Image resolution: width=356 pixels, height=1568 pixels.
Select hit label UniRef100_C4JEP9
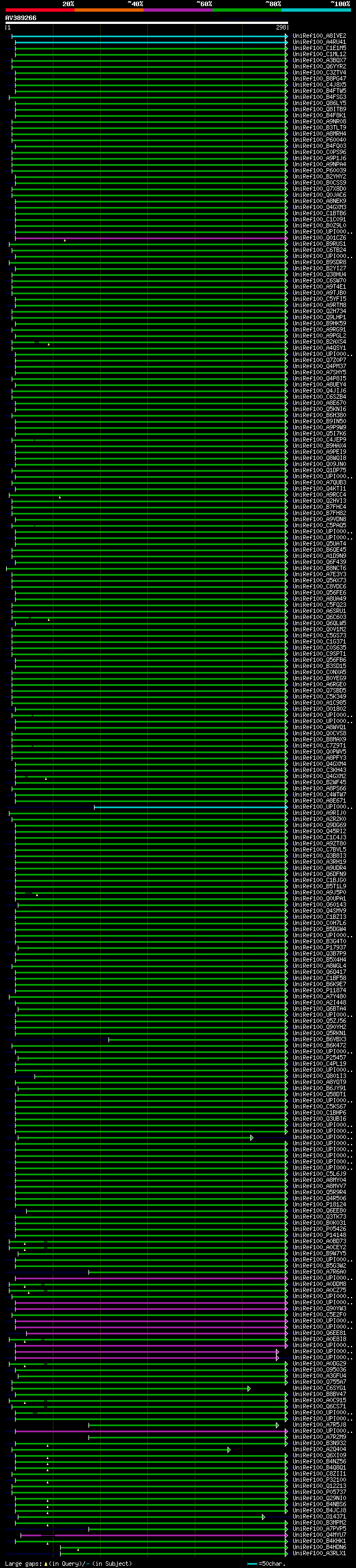pyautogui.click(x=319, y=439)
